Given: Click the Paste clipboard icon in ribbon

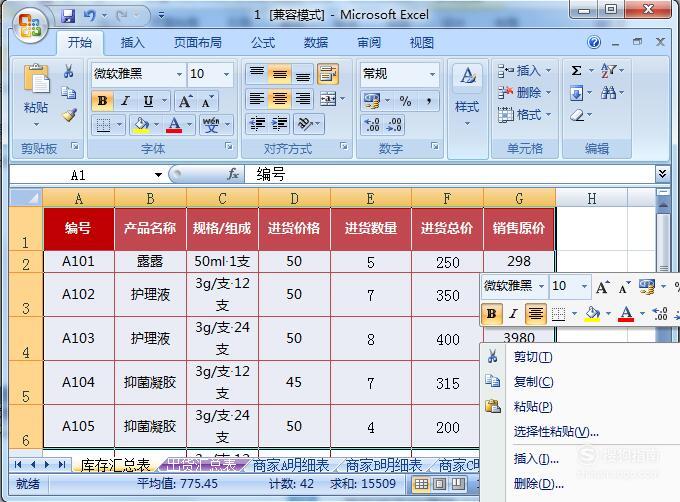Looking at the screenshot, I should click(x=36, y=79).
